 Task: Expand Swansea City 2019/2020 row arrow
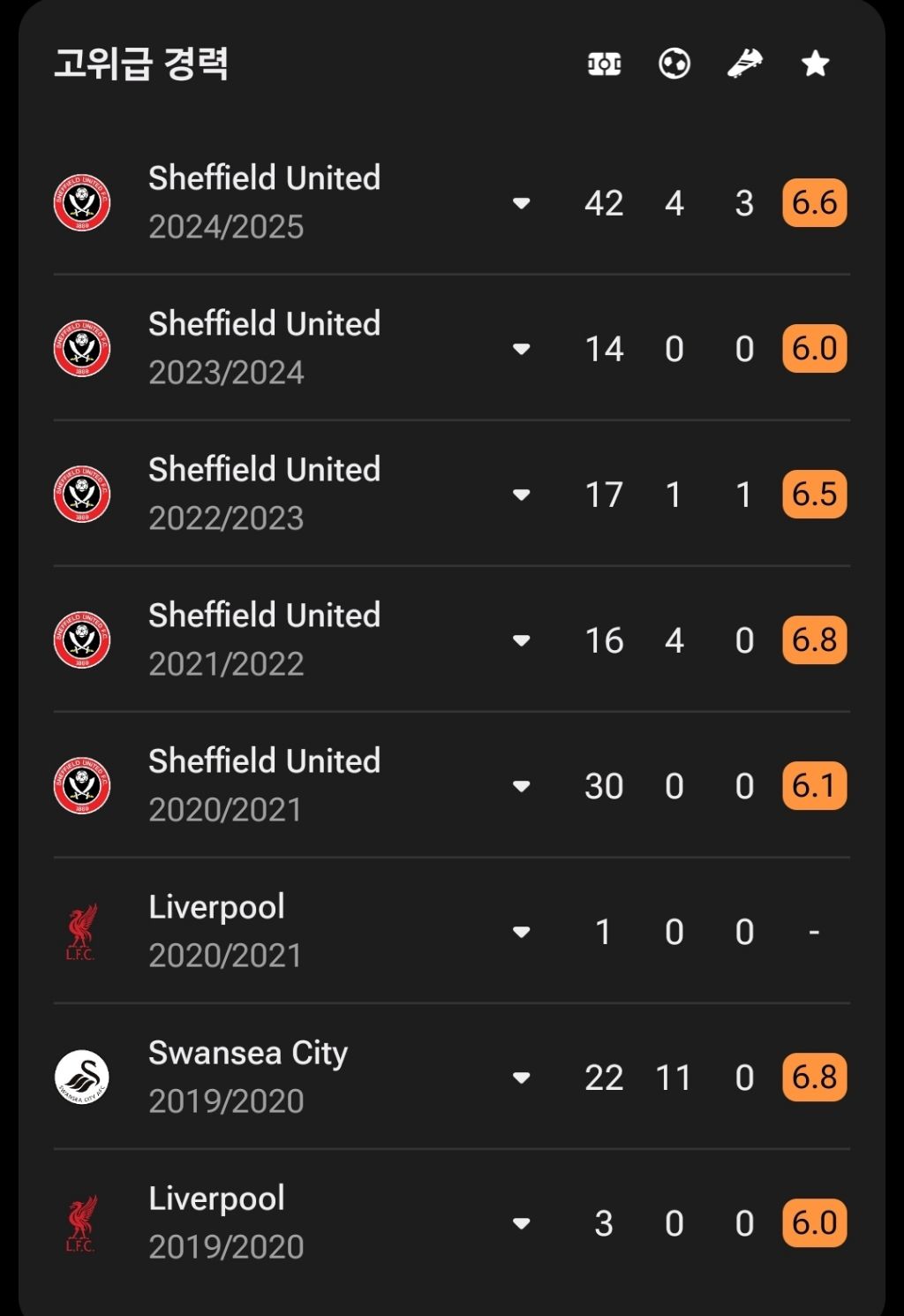click(x=521, y=1078)
